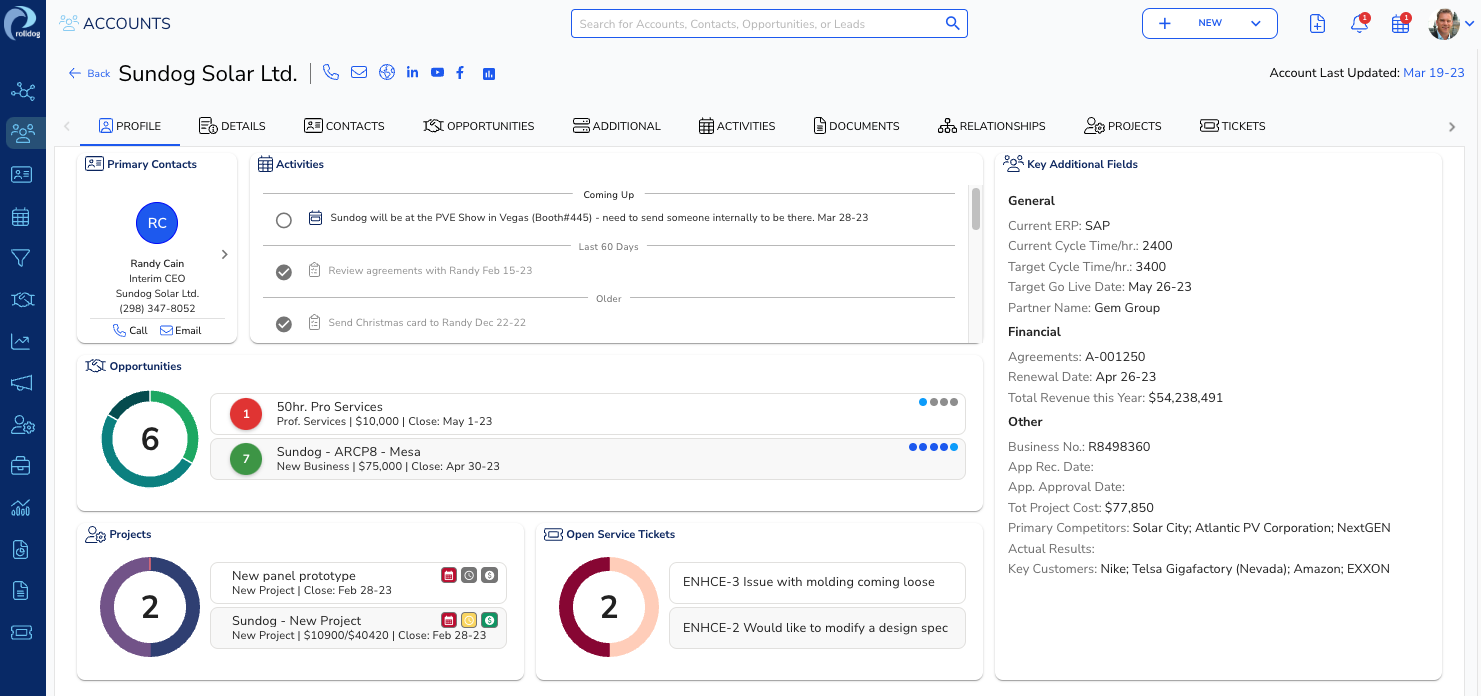
Task: Click the phone icon near the account name
Action: [331, 72]
